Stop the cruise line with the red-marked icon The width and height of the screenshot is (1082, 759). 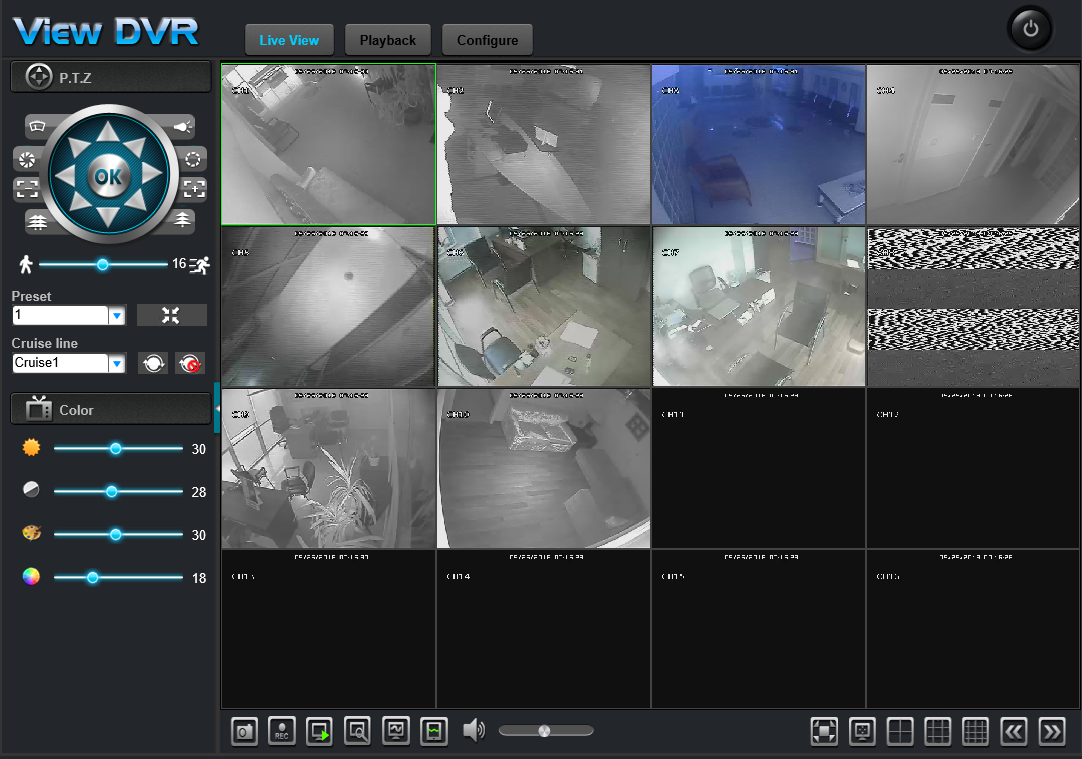190,363
